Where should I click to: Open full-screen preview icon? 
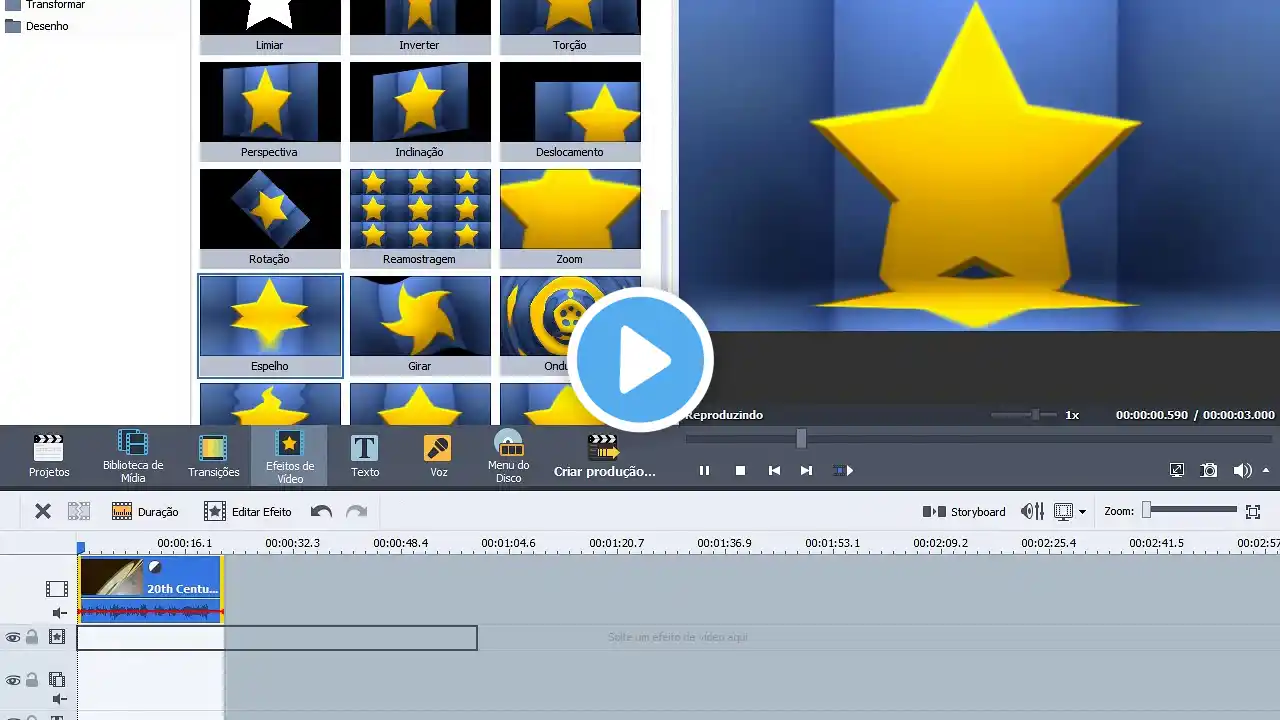[1177, 470]
